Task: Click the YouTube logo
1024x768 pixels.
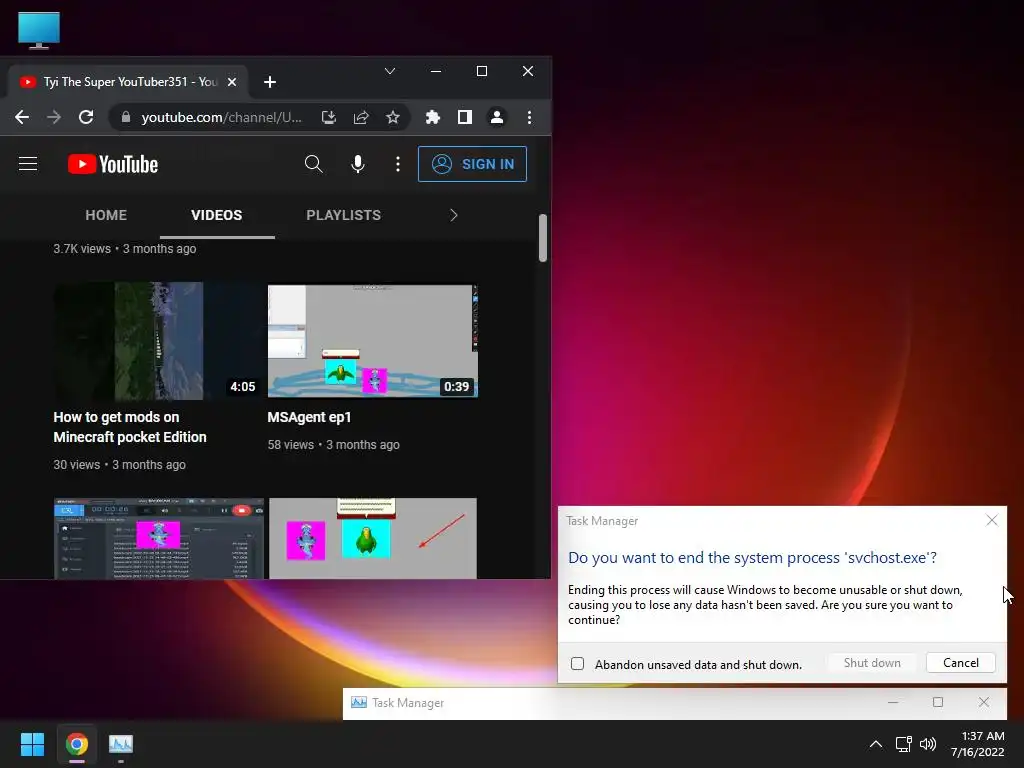Action: click(113, 164)
